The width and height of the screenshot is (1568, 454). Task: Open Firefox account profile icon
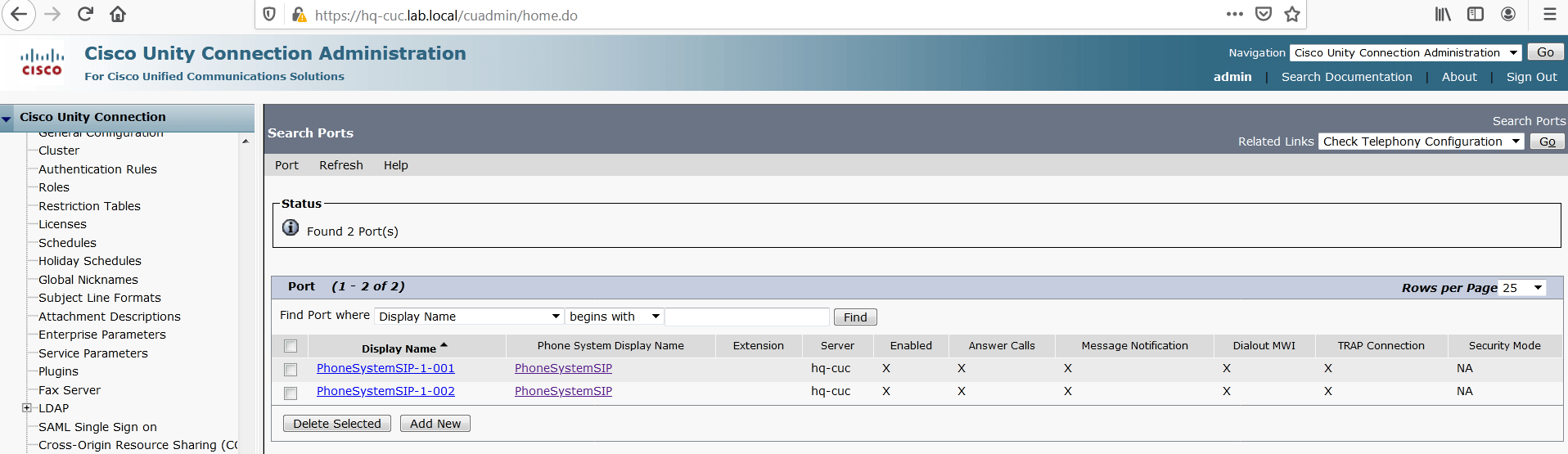(x=1508, y=14)
